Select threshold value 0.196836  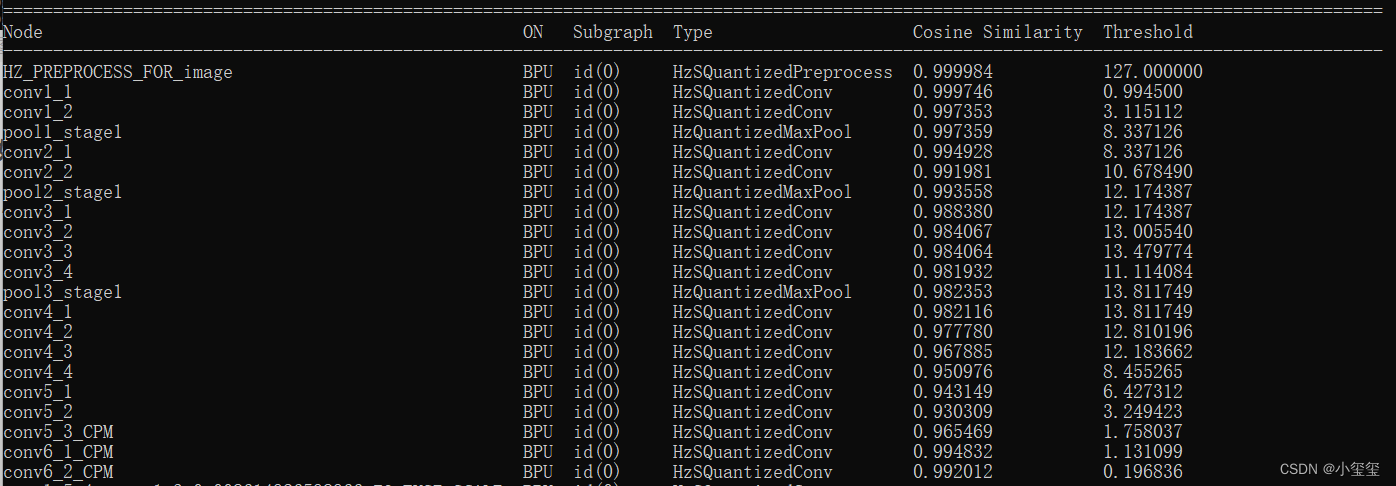pyautogui.click(x=1142, y=472)
